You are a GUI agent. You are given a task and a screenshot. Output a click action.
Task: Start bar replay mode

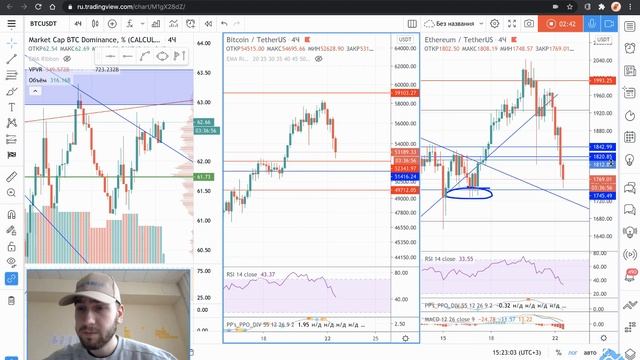[208, 24]
